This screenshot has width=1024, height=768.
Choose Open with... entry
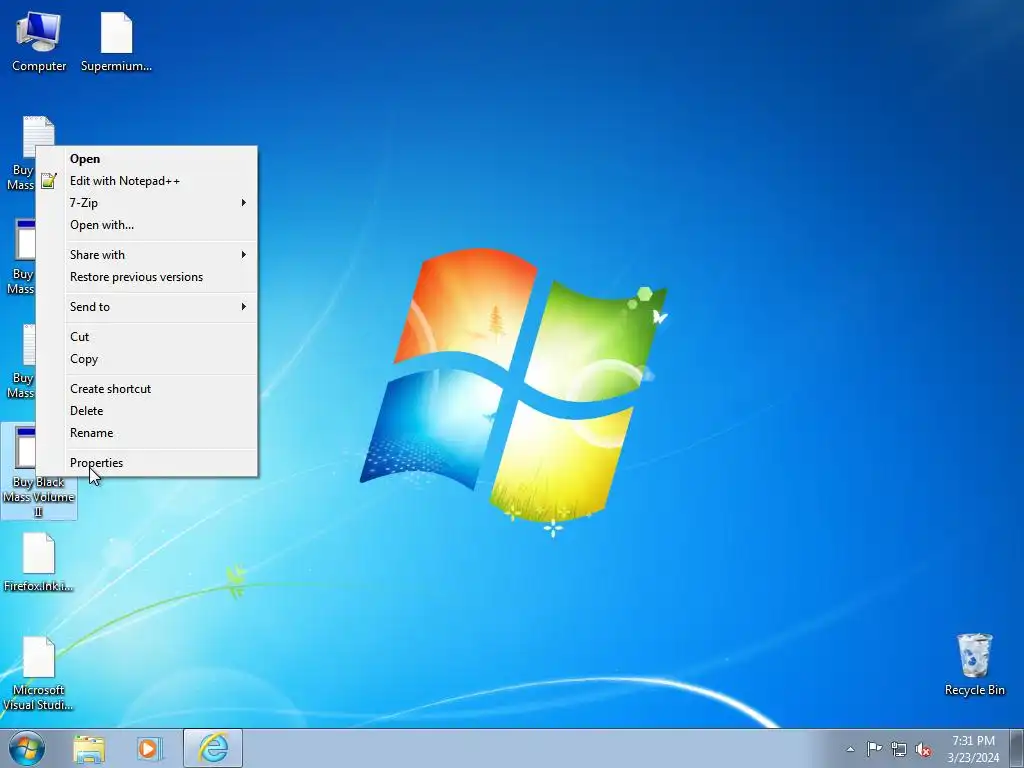point(147,225)
